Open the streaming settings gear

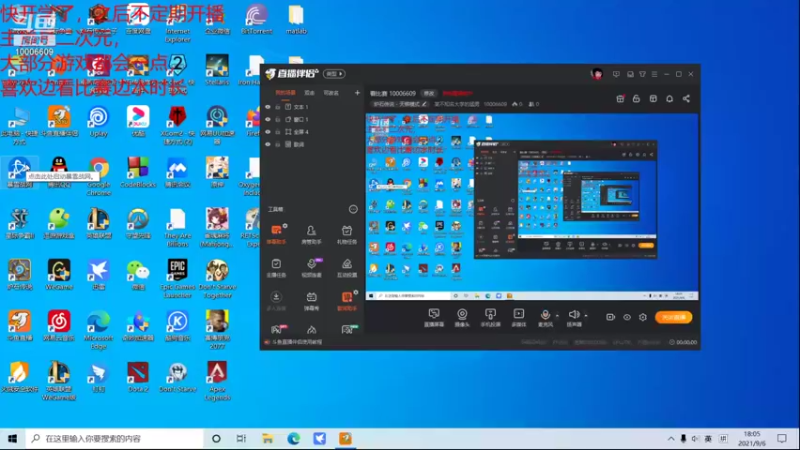643,317
